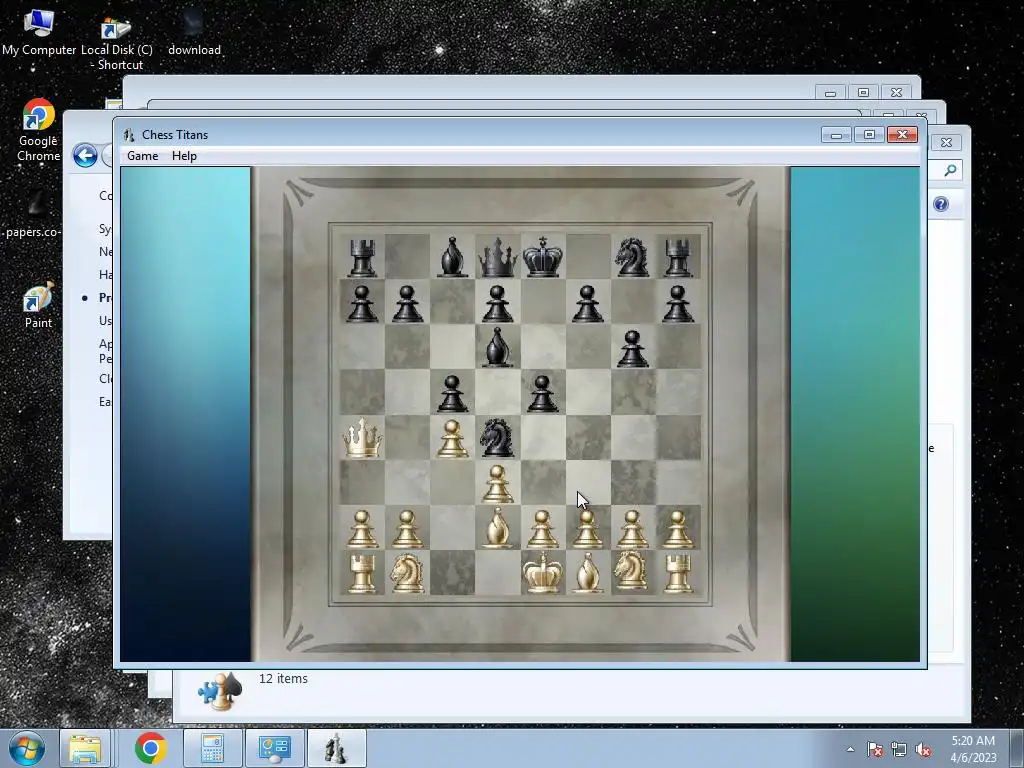1024x768 pixels.
Task: Select the white knight on b1
Action: (x=407, y=573)
